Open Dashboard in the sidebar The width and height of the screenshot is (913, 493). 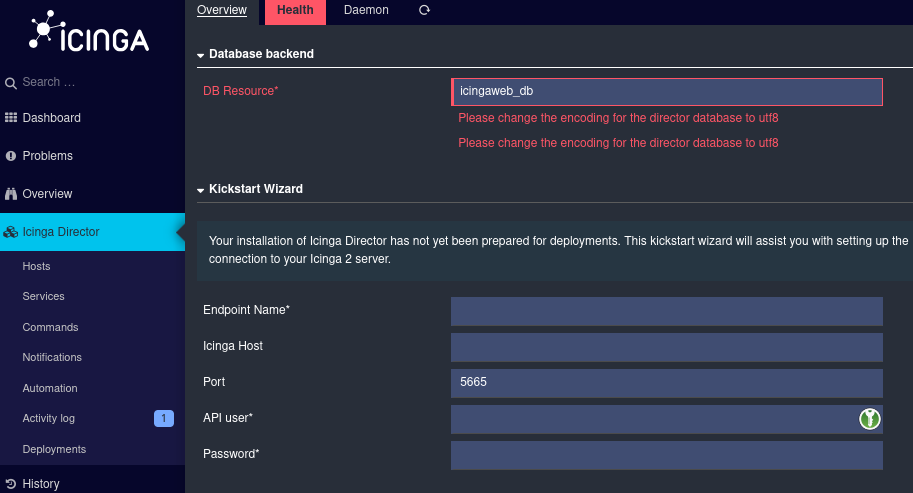click(x=93, y=118)
